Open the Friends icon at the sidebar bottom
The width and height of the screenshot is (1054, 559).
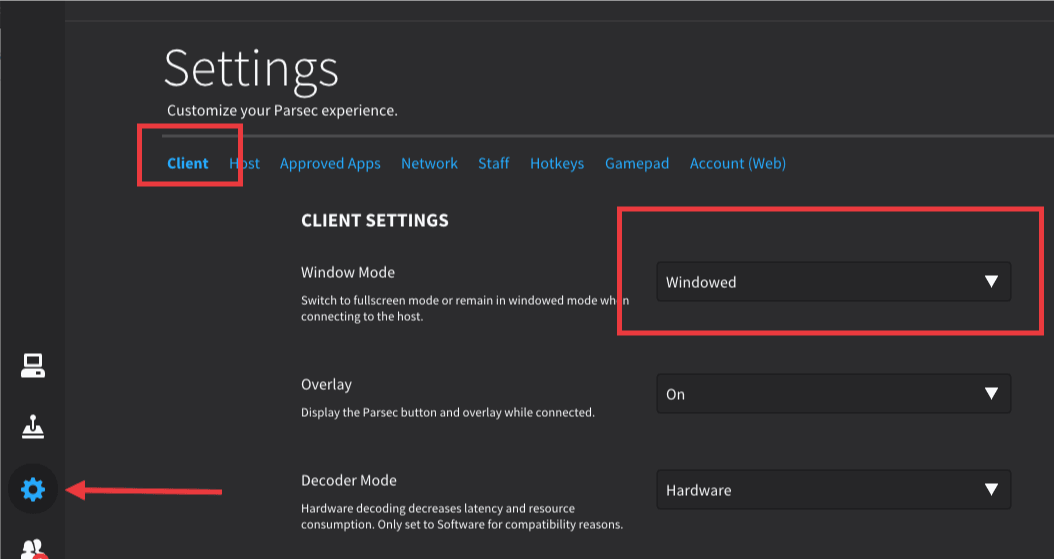point(33,548)
